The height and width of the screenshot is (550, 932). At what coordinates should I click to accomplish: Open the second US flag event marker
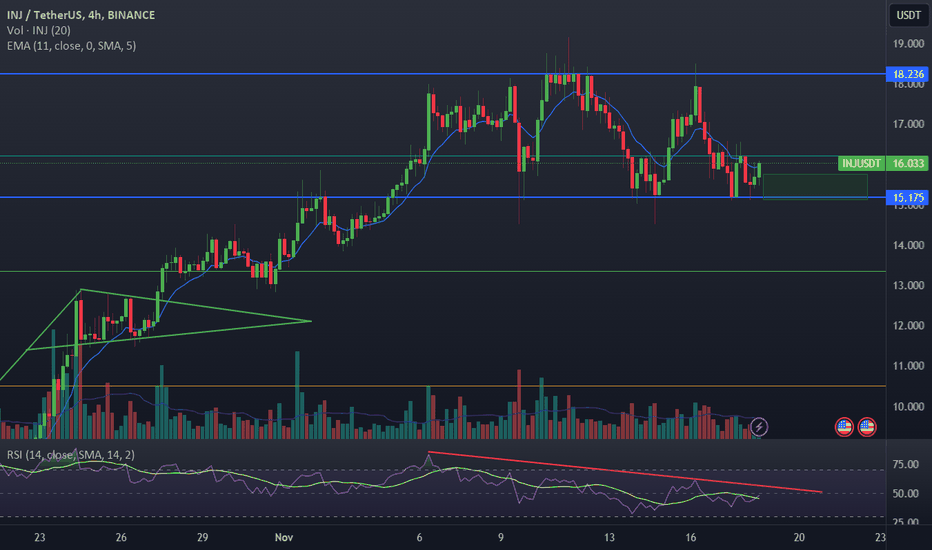tap(867, 426)
